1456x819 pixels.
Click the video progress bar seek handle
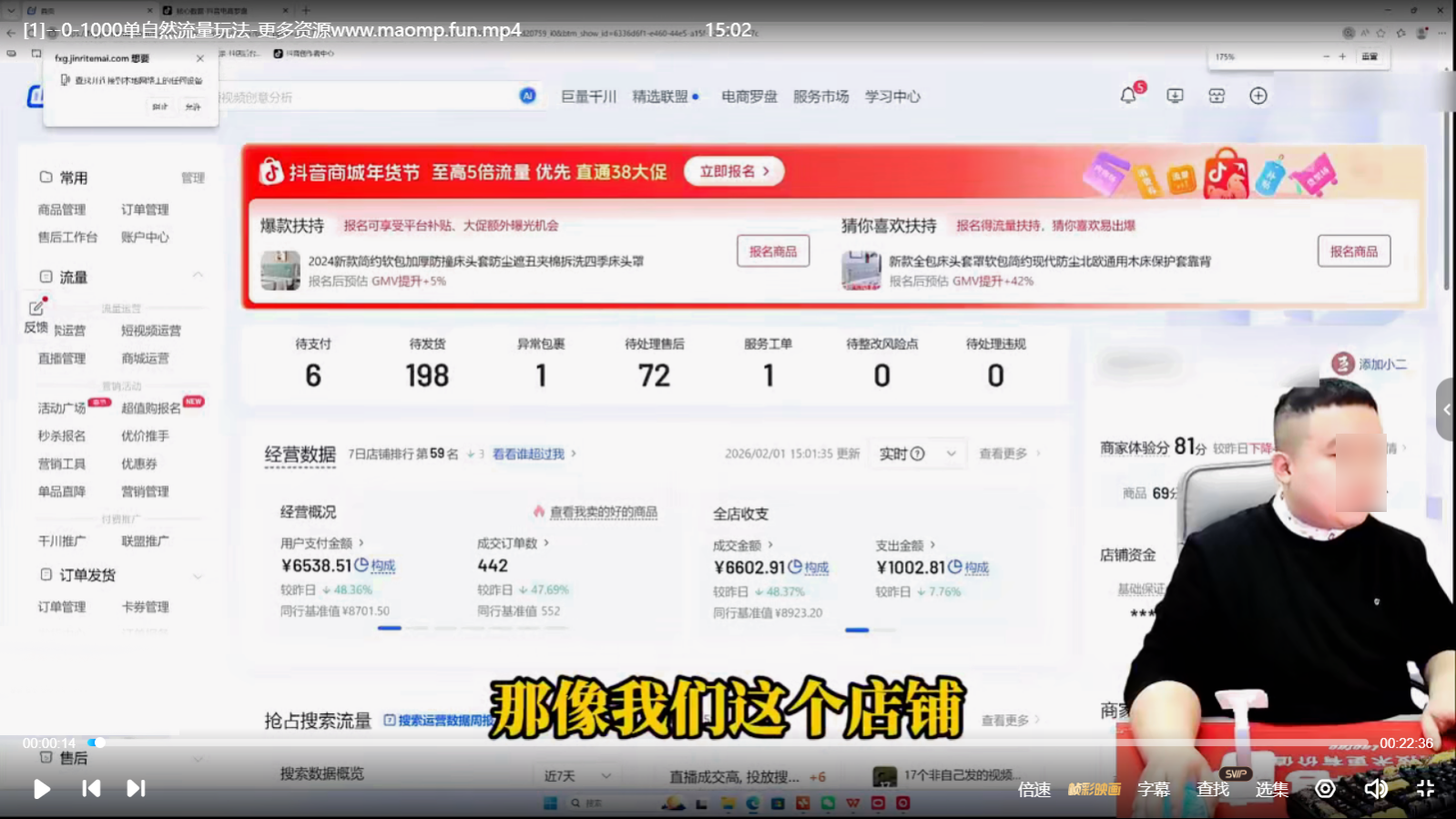99,742
